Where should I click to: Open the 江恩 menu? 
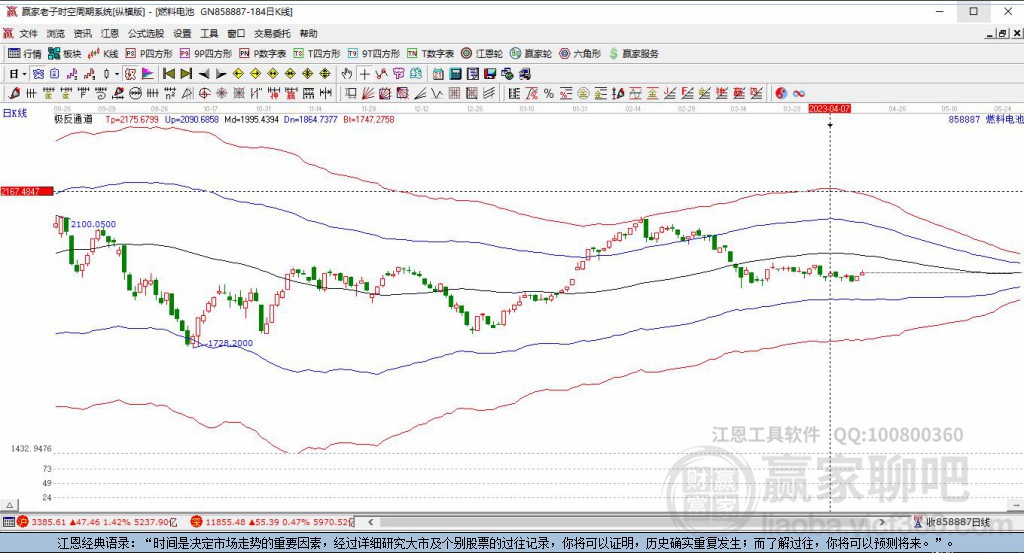(110, 33)
